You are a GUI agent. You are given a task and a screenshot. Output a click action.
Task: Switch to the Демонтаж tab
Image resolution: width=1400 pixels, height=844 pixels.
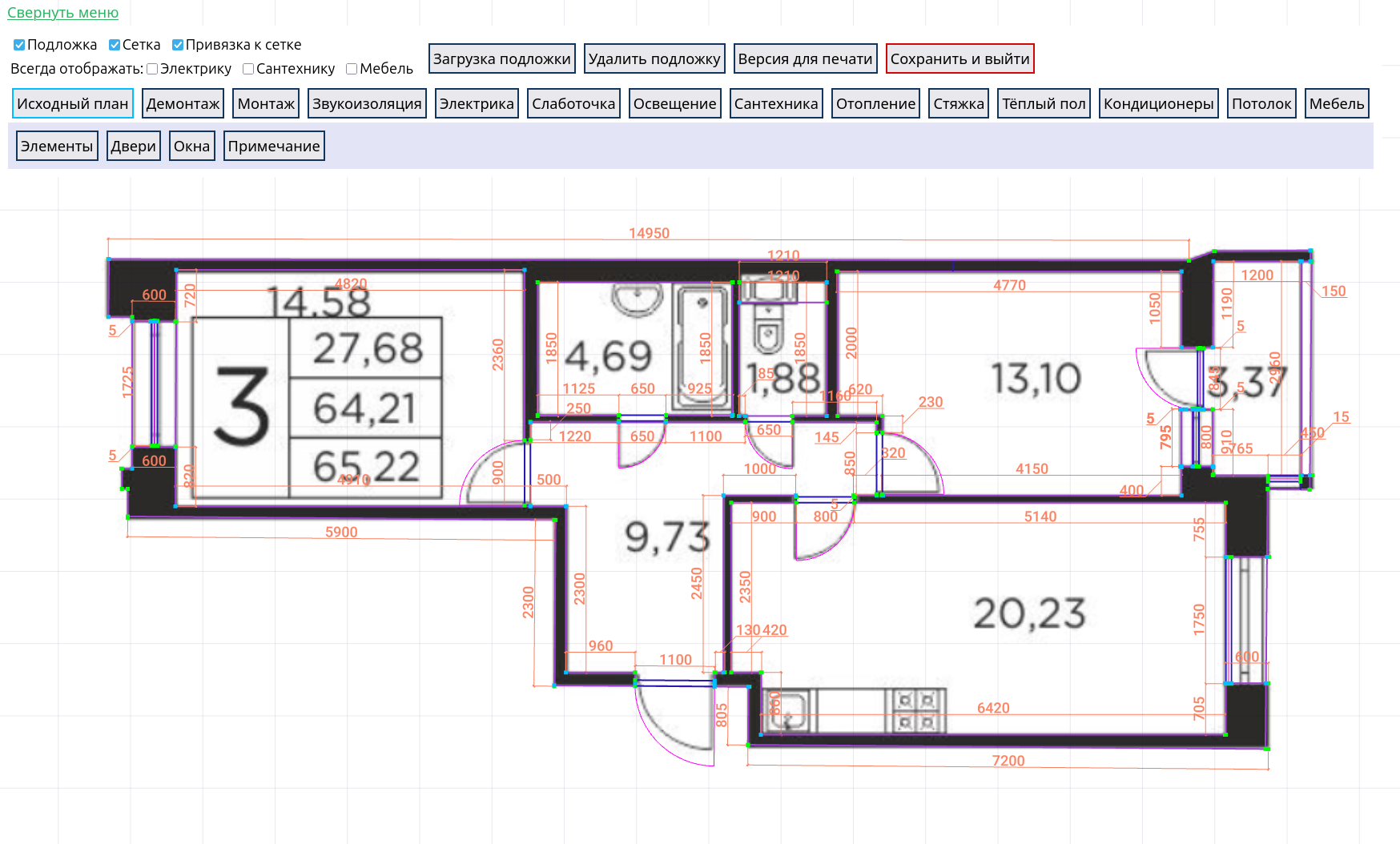coord(183,103)
